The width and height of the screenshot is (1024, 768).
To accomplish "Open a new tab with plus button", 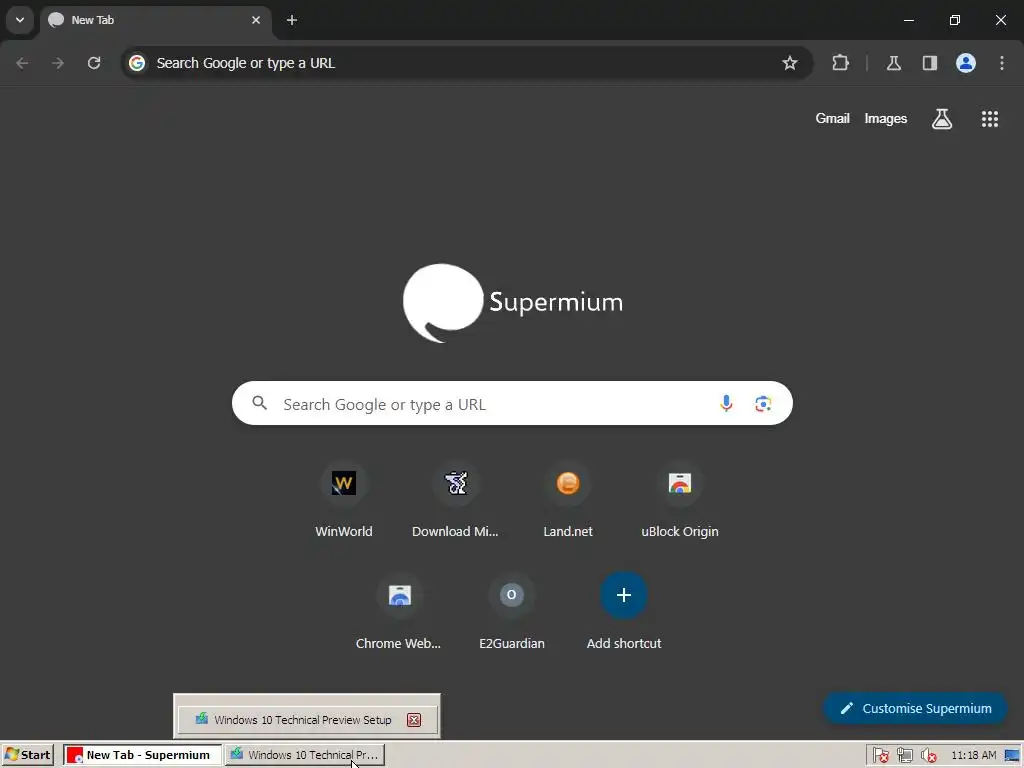I will [x=292, y=20].
